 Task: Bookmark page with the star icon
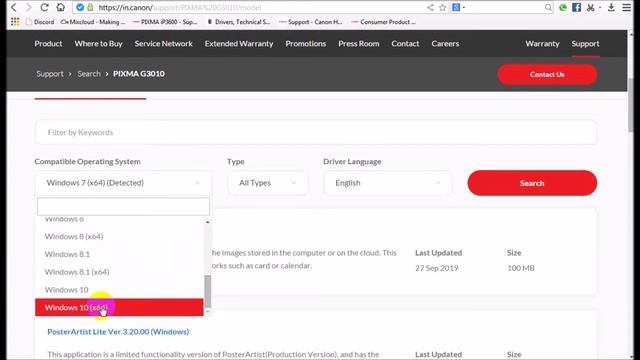click(x=442, y=7)
